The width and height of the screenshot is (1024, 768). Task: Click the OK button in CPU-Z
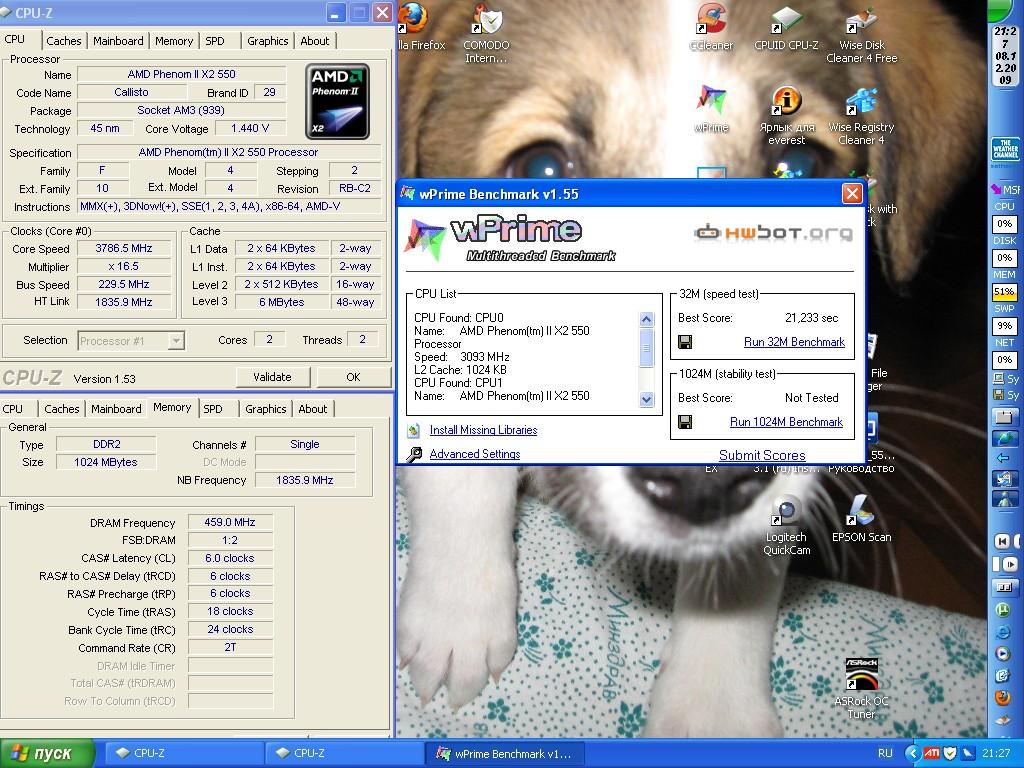pyautogui.click(x=353, y=377)
